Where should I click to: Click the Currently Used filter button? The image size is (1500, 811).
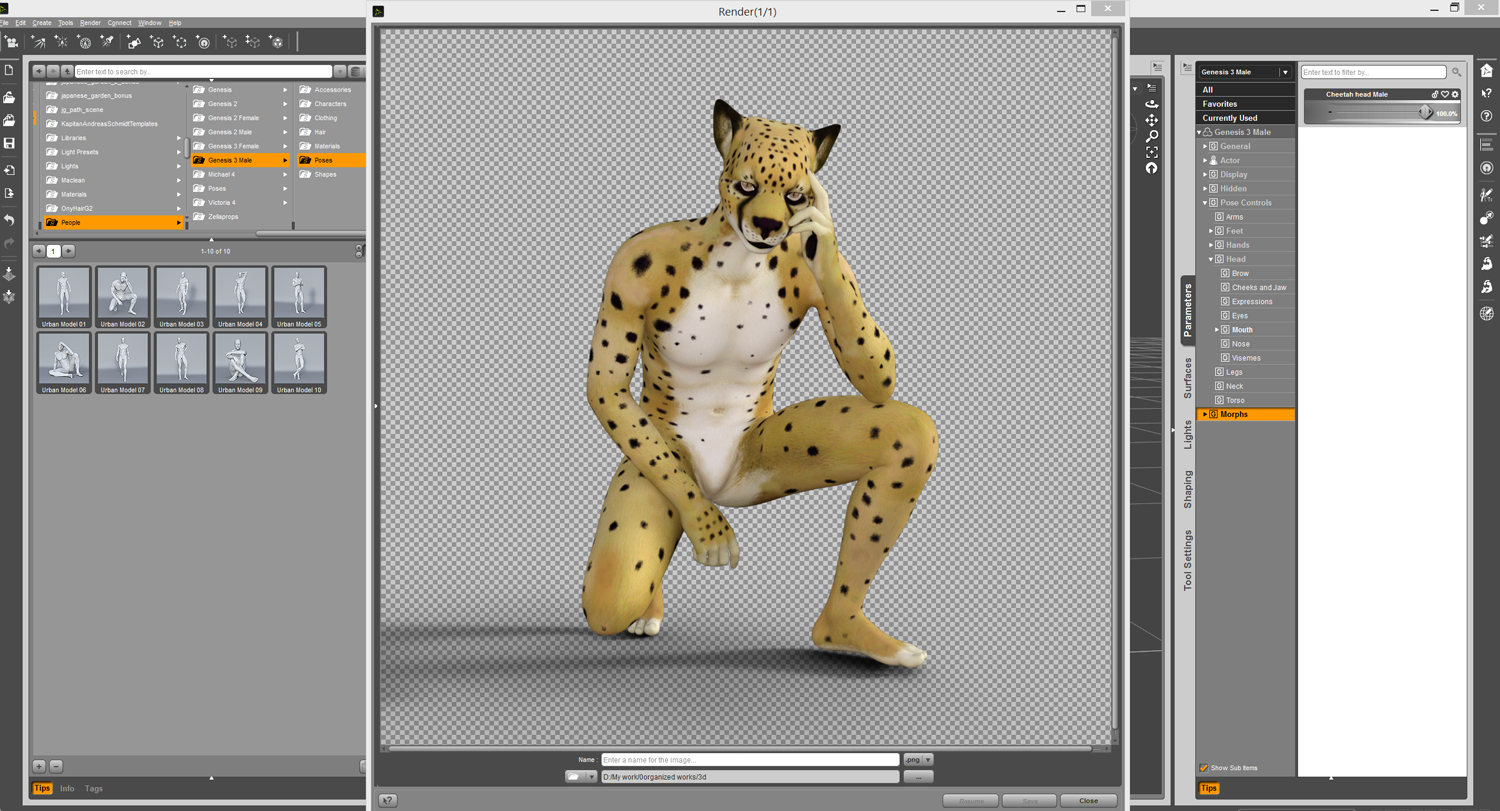point(1246,118)
